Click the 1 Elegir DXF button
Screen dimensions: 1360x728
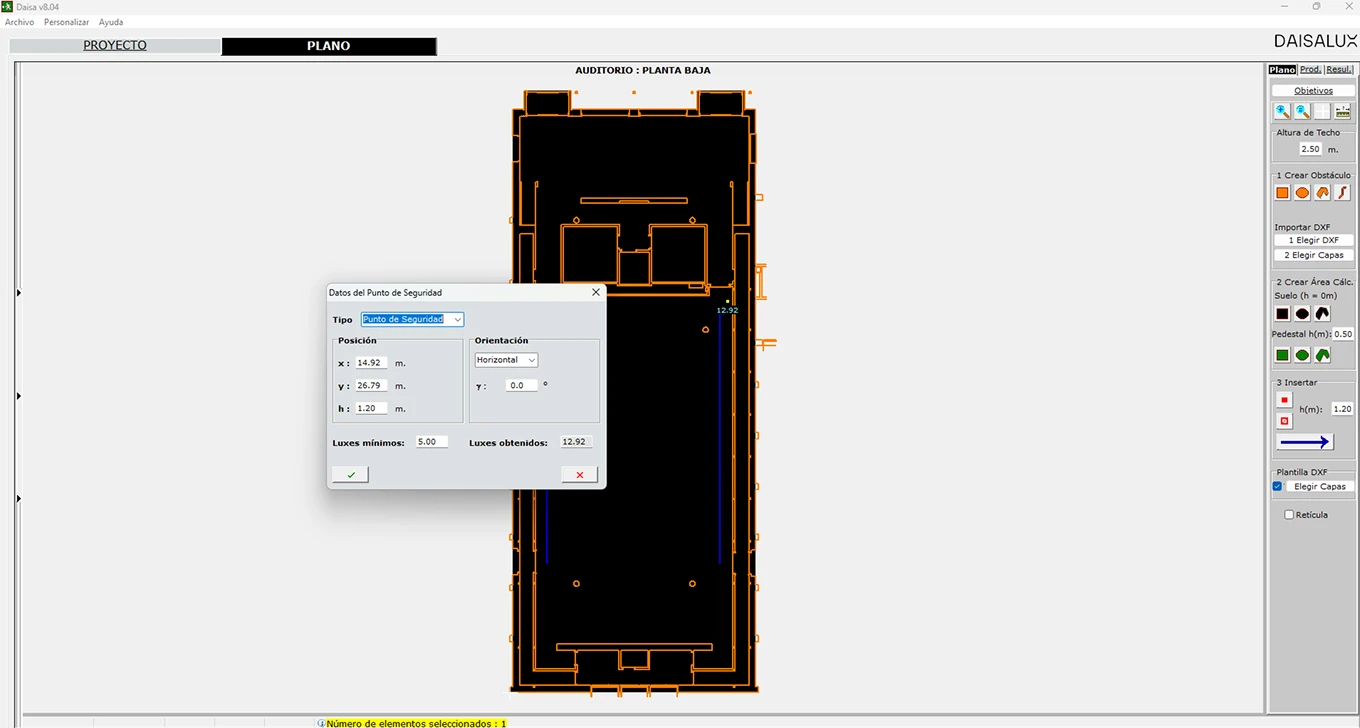pyautogui.click(x=1314, y=240)
